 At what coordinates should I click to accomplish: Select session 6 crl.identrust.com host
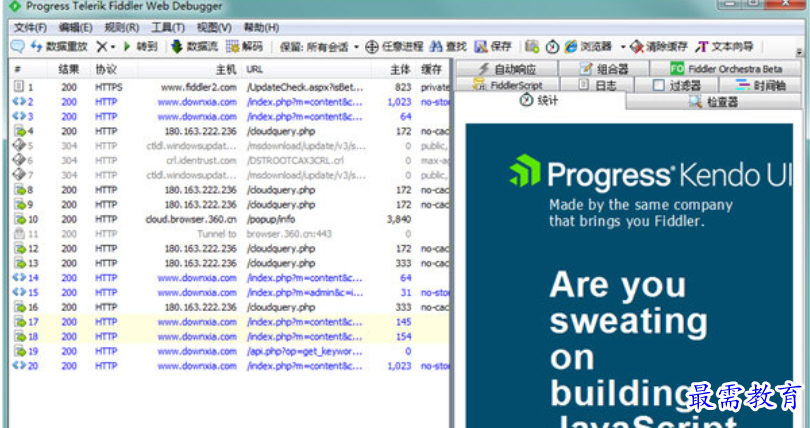click(x=201, y=161)
